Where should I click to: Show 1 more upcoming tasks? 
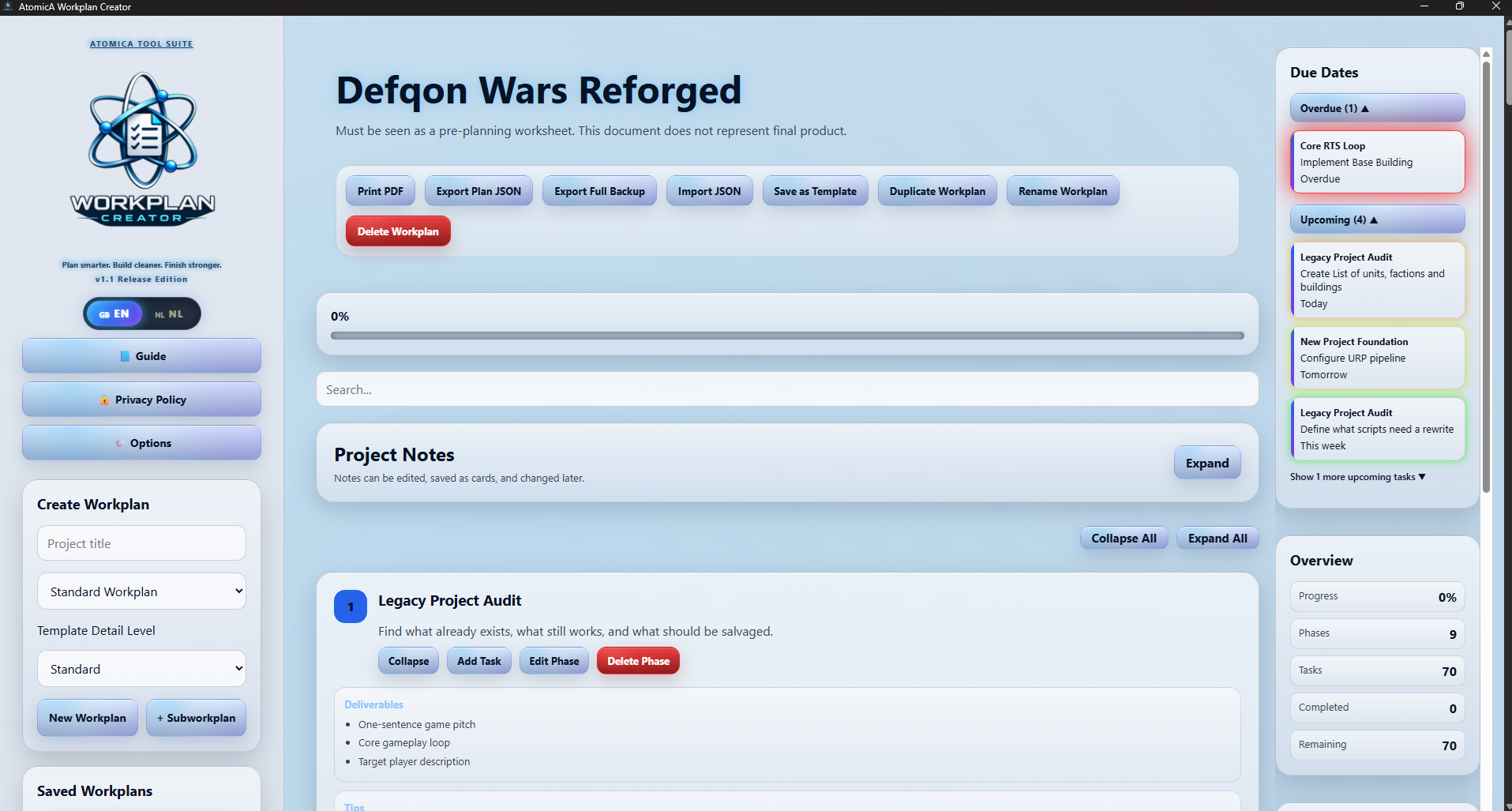coord(1357,477)
